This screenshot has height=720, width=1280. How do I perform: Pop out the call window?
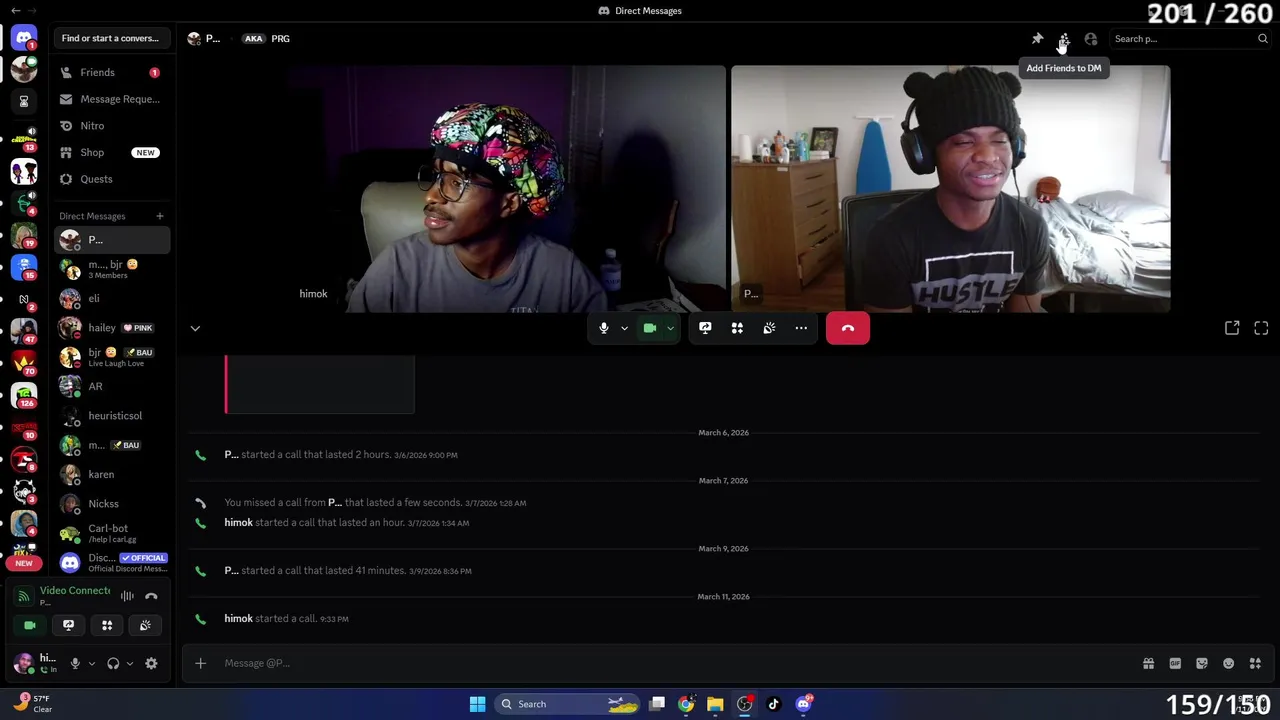(x=1232, y=328)
